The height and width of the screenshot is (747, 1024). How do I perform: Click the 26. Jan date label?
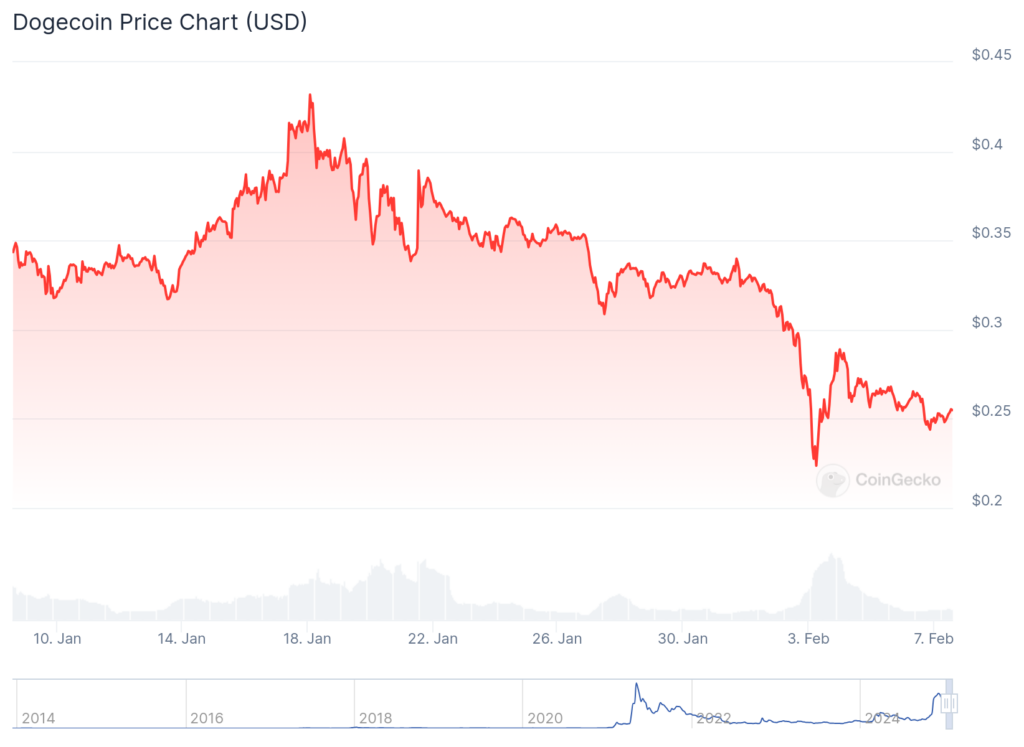558,638
